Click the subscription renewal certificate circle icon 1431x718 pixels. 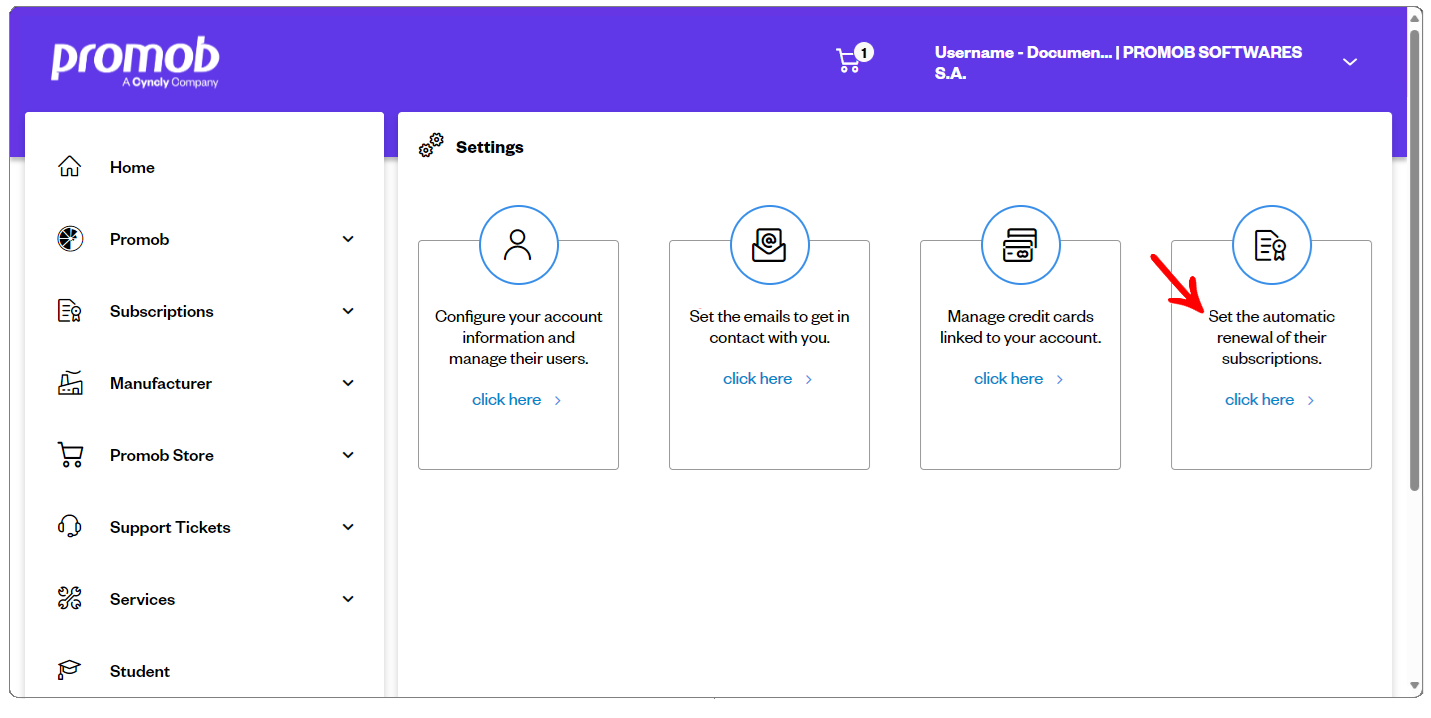[x=1271, y=245]
